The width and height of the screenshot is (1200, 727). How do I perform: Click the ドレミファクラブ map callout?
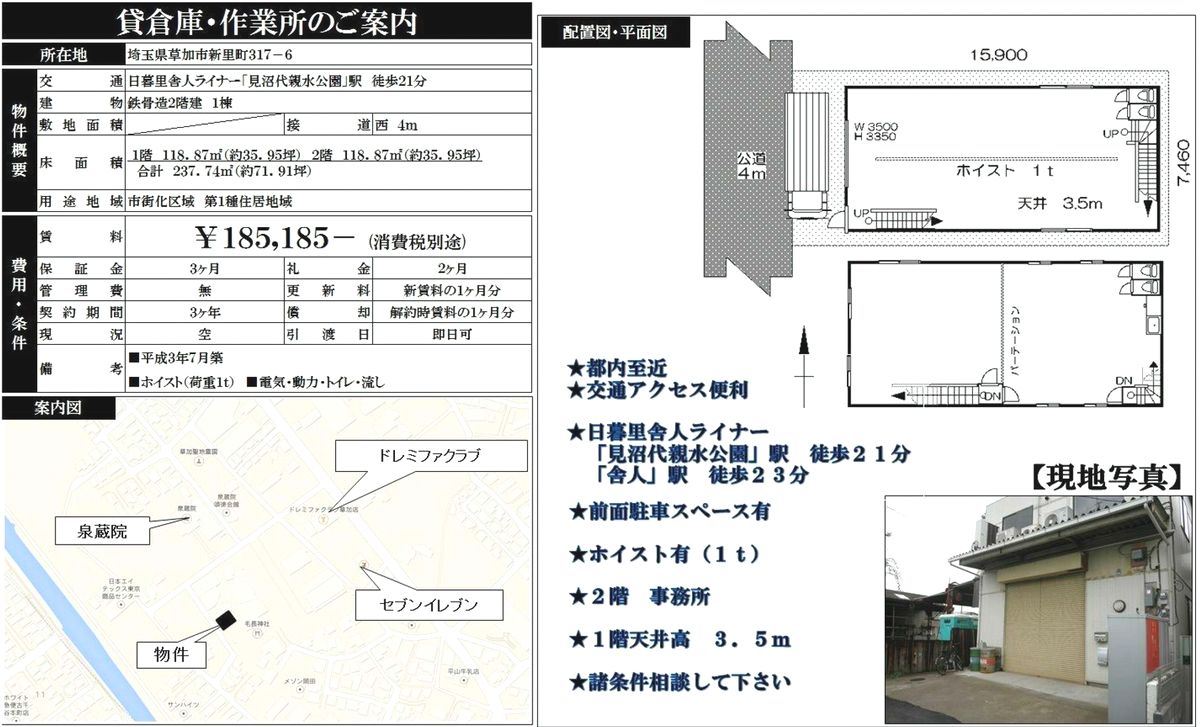point(431,456)
